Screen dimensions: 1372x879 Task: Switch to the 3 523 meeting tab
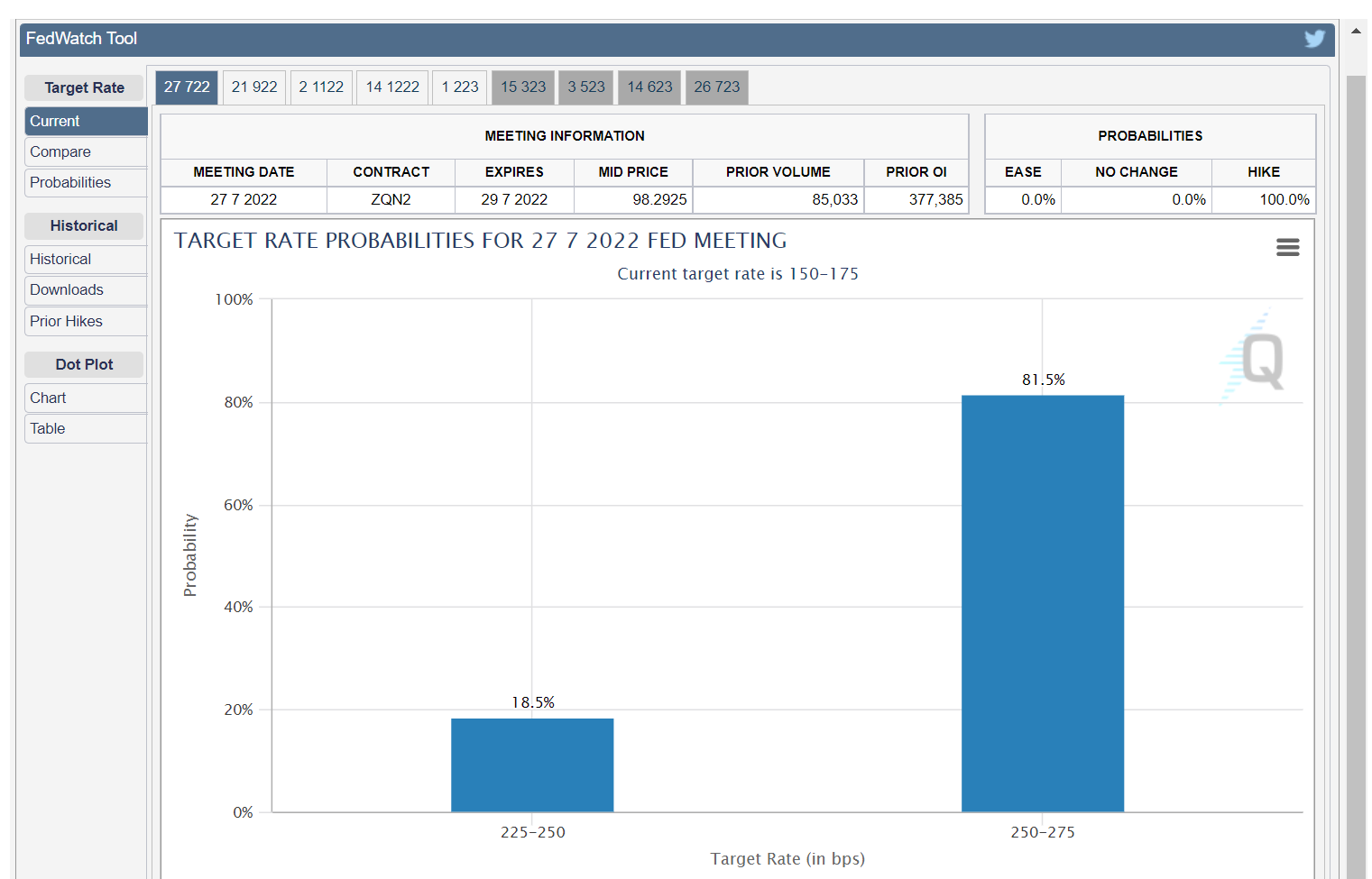click(586, 87)
